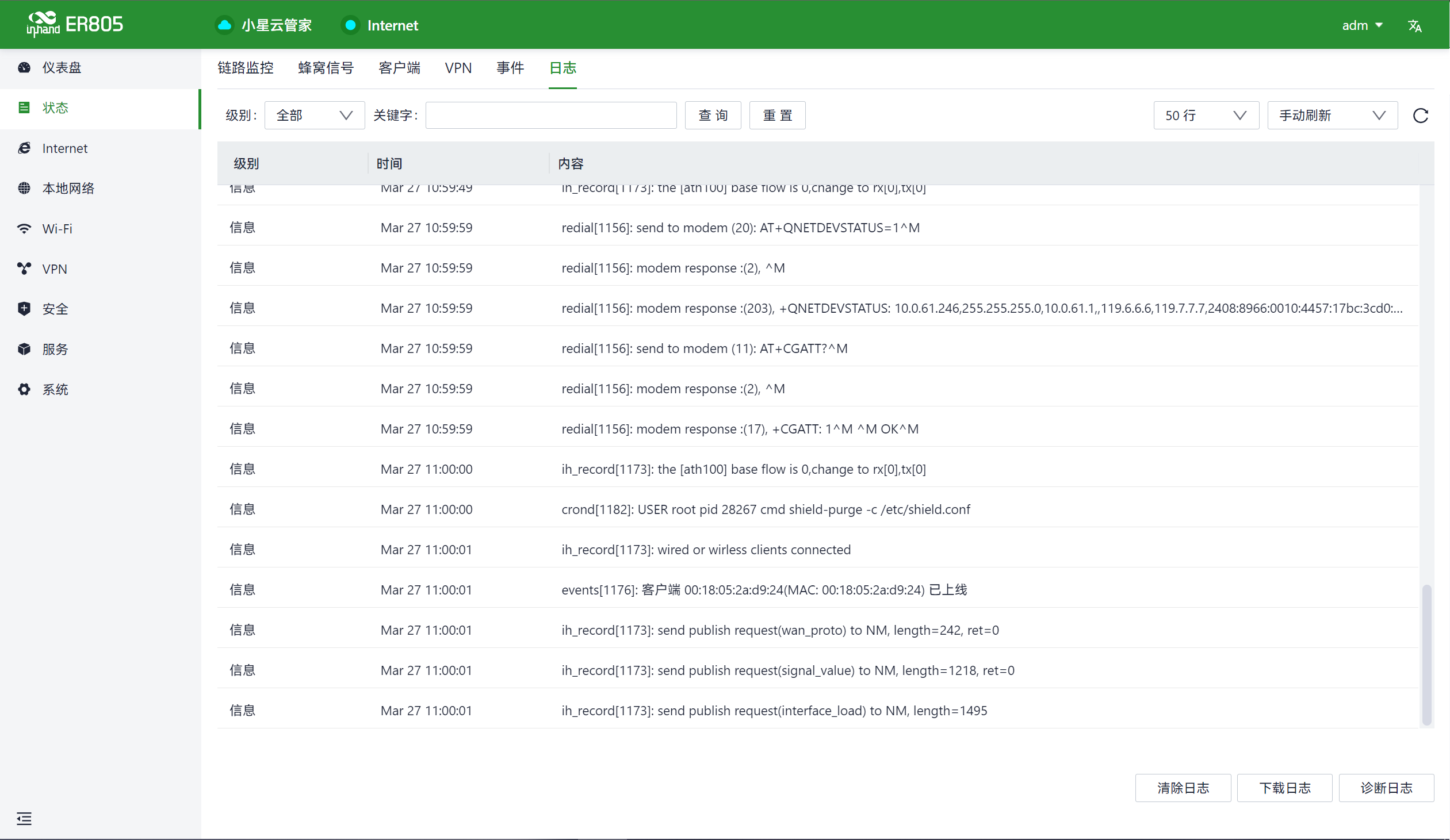Image resolution: width=1450 pixels, height=840 pixels.
Task: Click the dashboard gauge icon in the sidebar
Action: [x=24, y=68]
